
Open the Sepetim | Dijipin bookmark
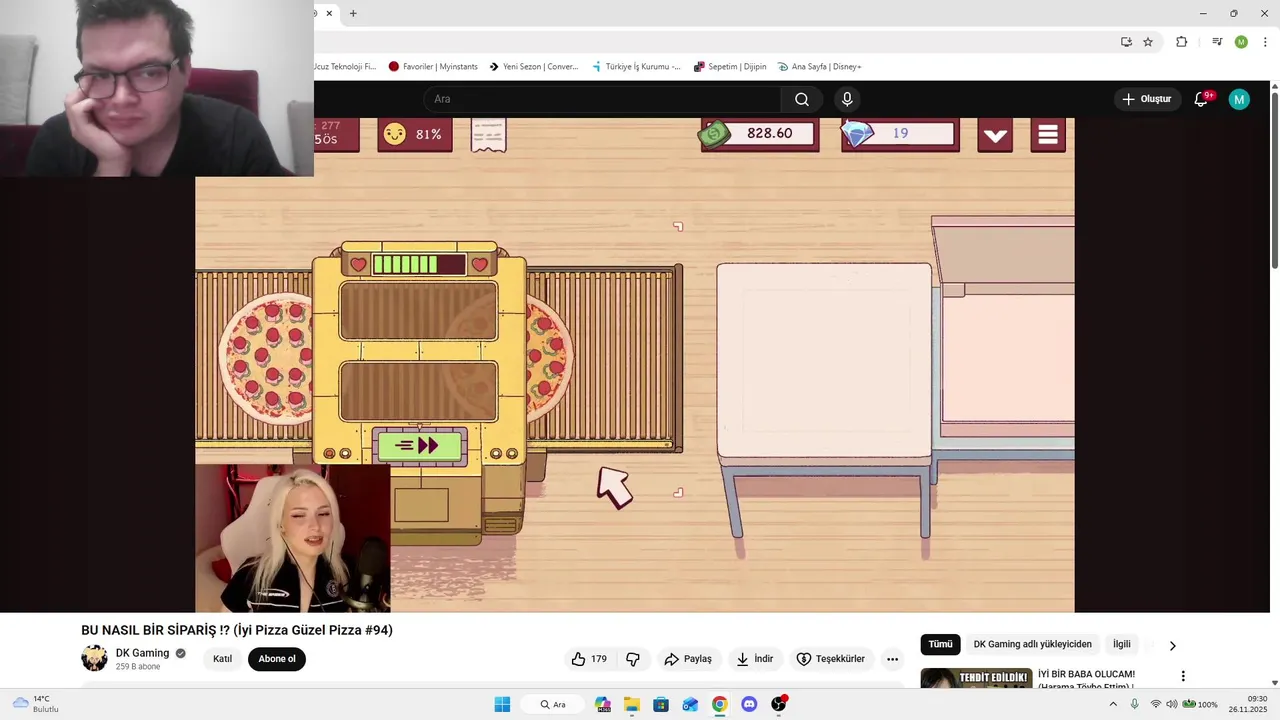[x=730, y=67]
